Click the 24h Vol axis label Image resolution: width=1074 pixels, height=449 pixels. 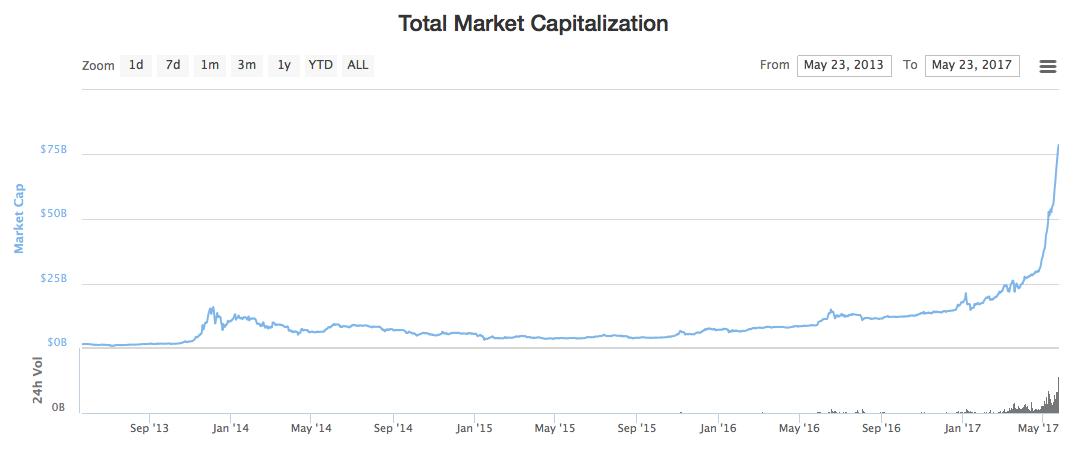coord(38,382)
